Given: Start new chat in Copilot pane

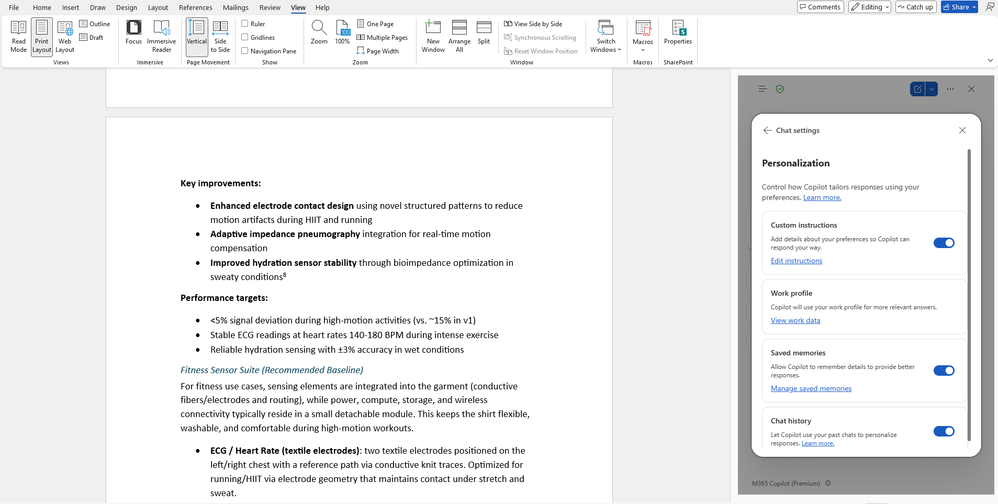Looking at the screenshot, I should (917, 89).
